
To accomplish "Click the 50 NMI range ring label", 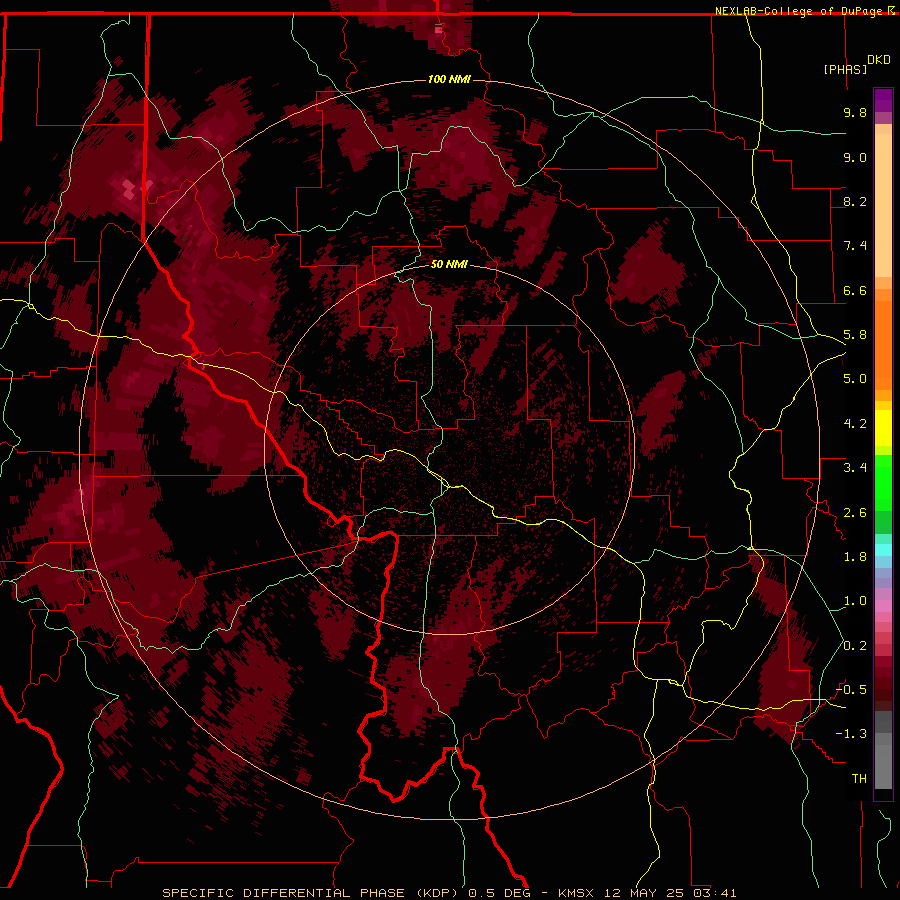I will point(449,264).
